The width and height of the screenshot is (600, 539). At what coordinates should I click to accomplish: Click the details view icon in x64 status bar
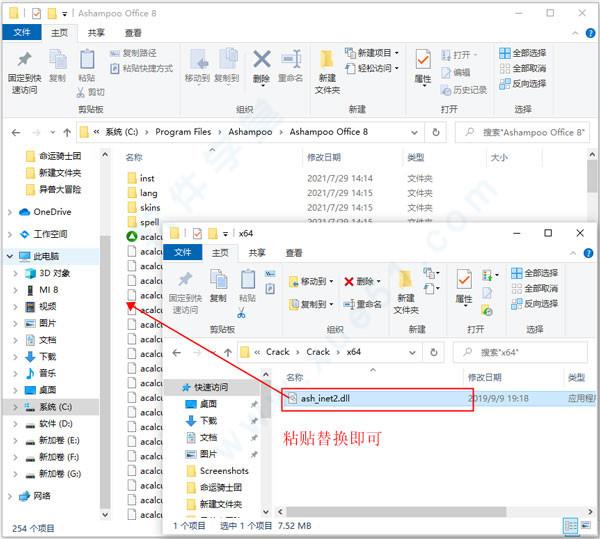(571, 526)
